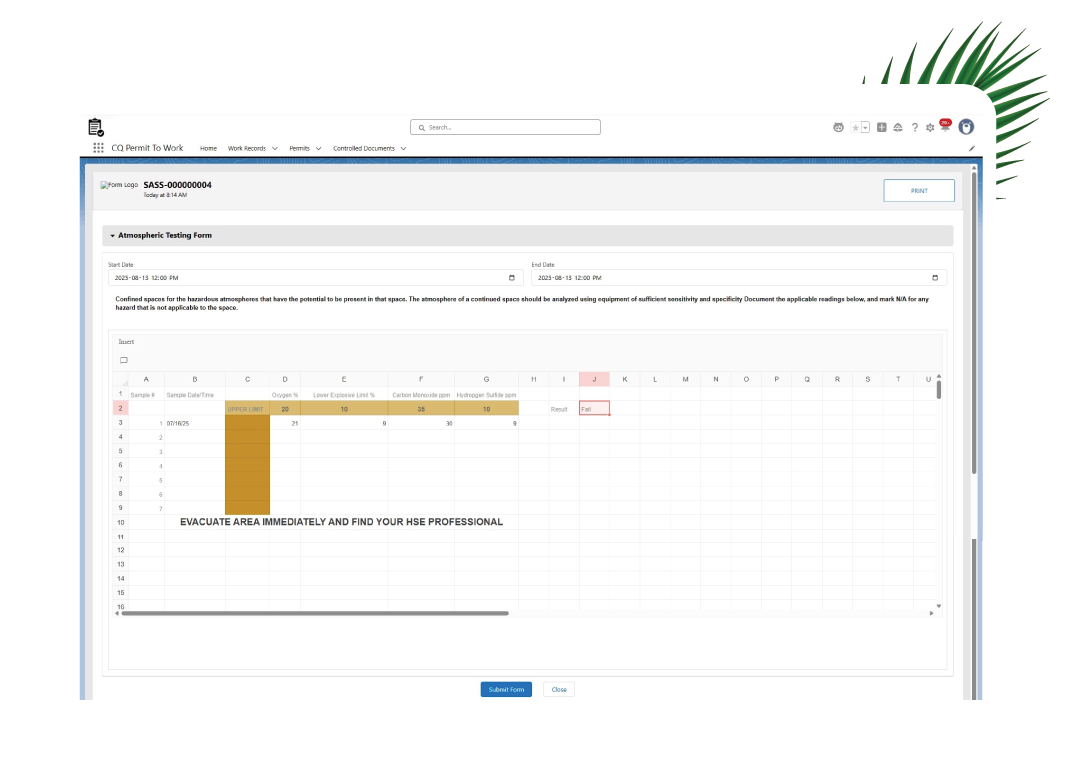Viewport: 1083px width, 765px height.
Task: Click the Submit Form button
Action: pos(506,689)
